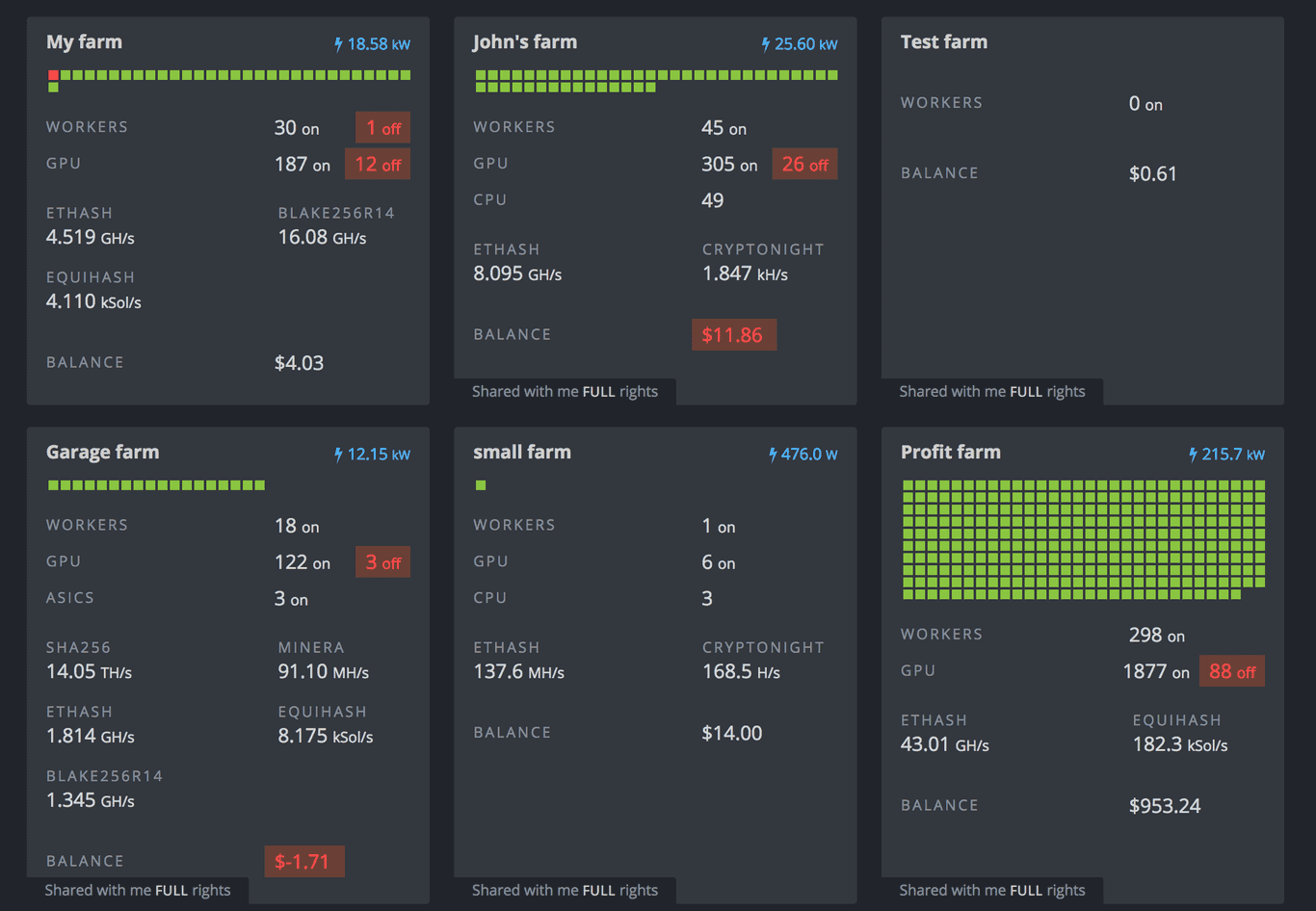Open Profit farm by clicking its title
Screen dimensions: 1316x911
[x=951, y=452]
